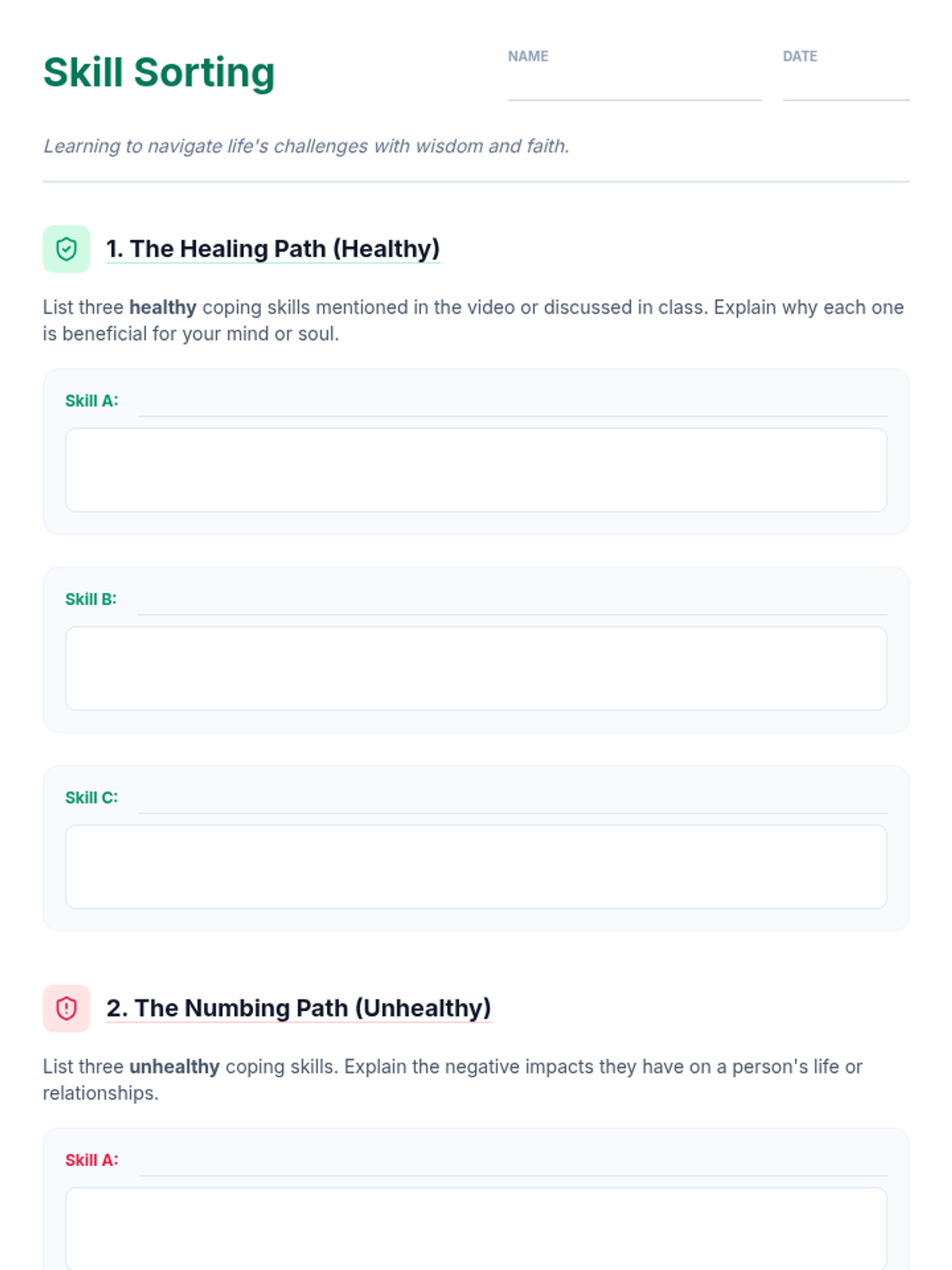Click the green Skill C label
The width and height of the screenshot is (952, 1270).
click(x=91, y=798)
